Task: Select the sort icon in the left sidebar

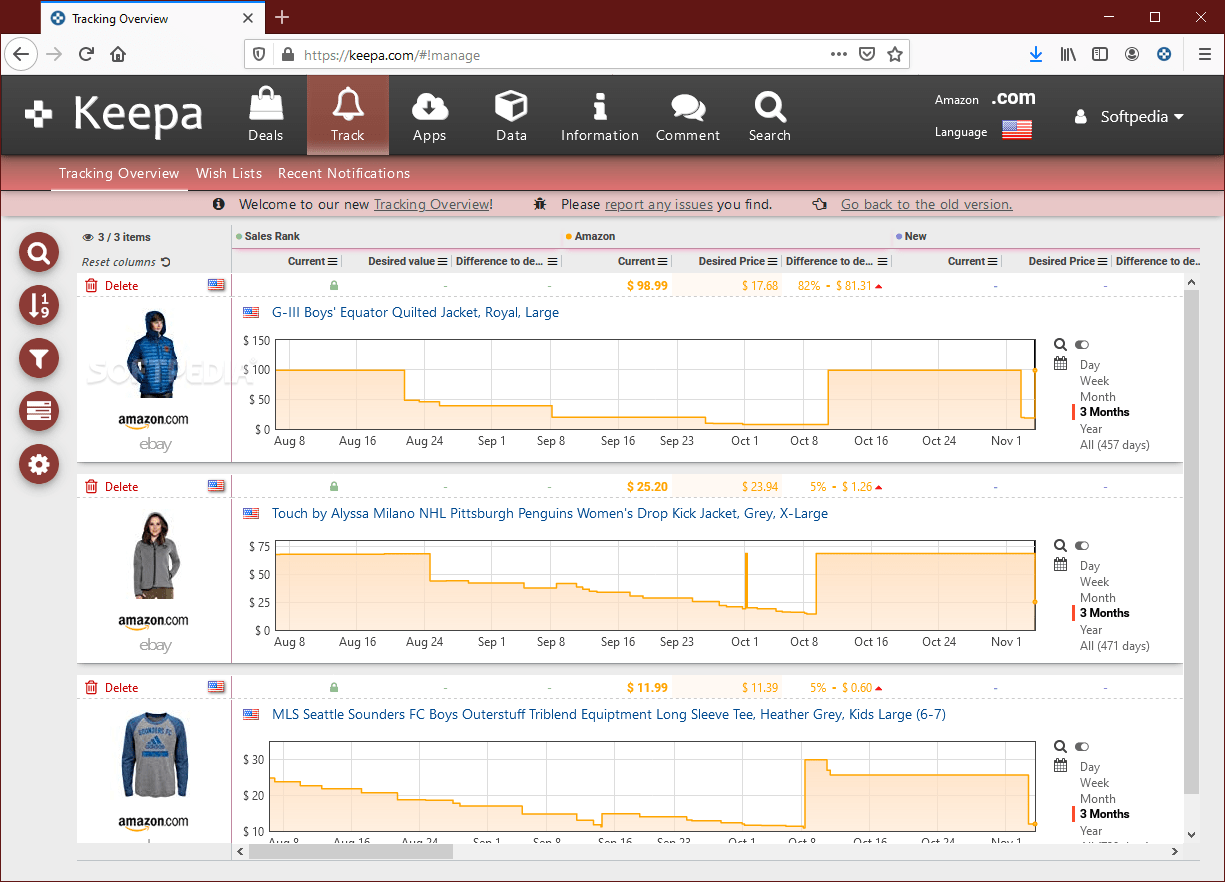Action: click(x=38, y=305)
